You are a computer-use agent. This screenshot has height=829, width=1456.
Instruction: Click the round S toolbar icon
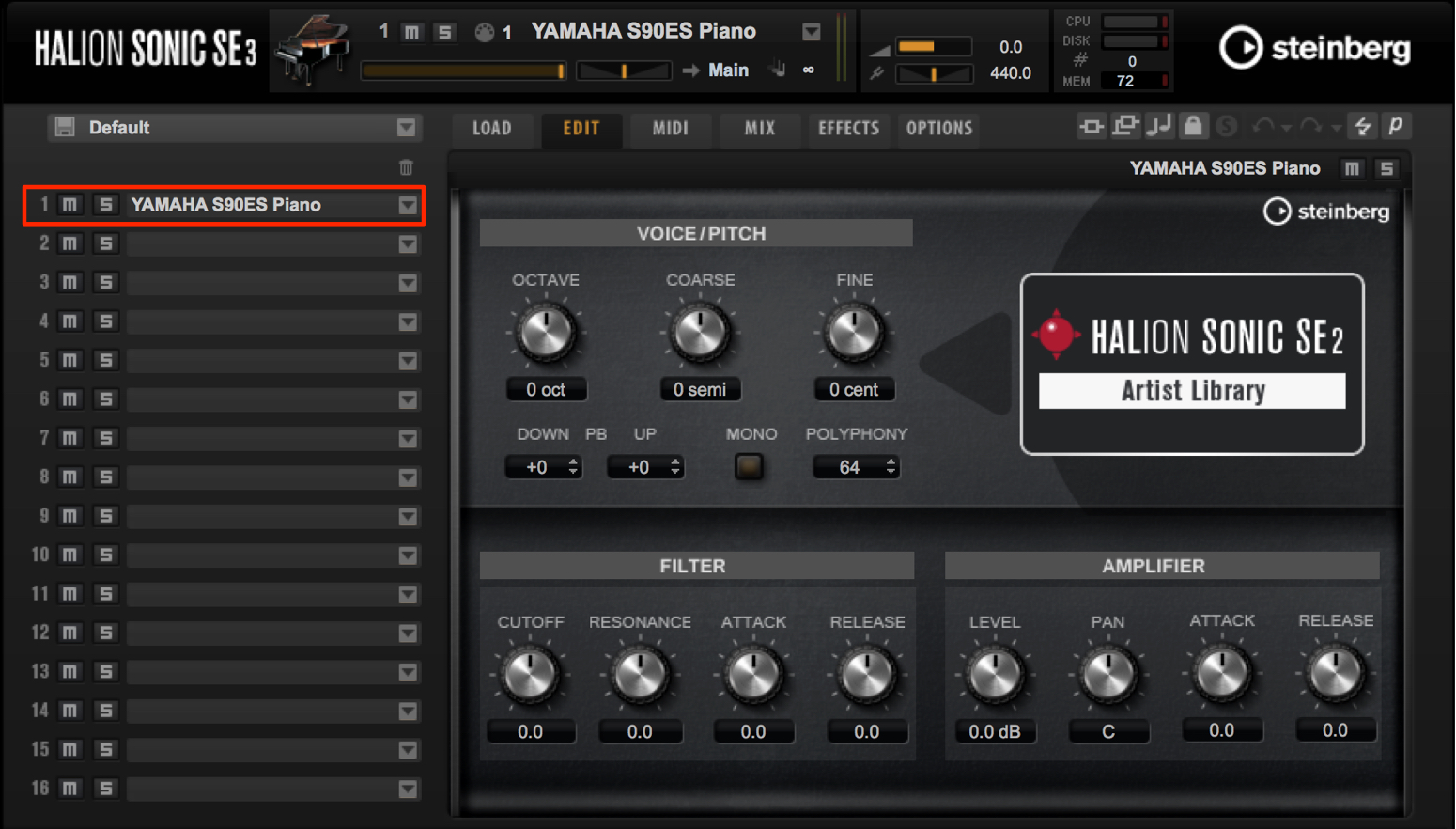click(1226, 126)
